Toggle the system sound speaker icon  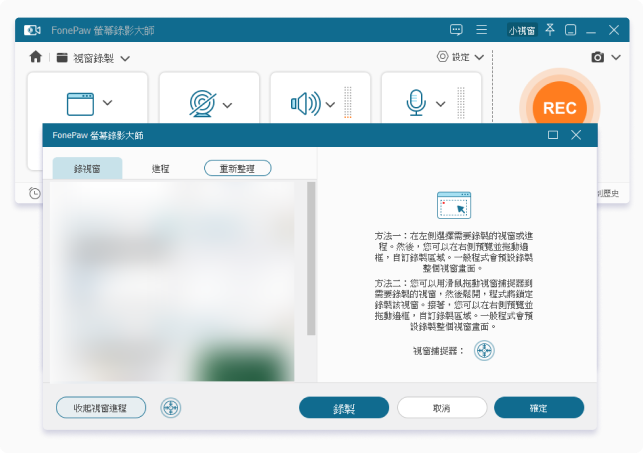[x=306, y=104]
